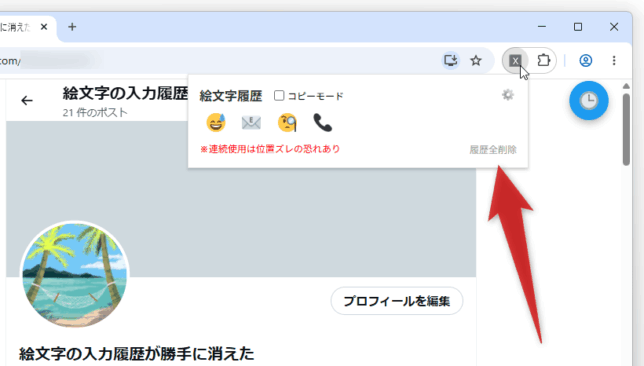Image resolution: width=644 pixels, height=366 pixels.
Task: Click the emoji history extension icon
Action: 515,61
